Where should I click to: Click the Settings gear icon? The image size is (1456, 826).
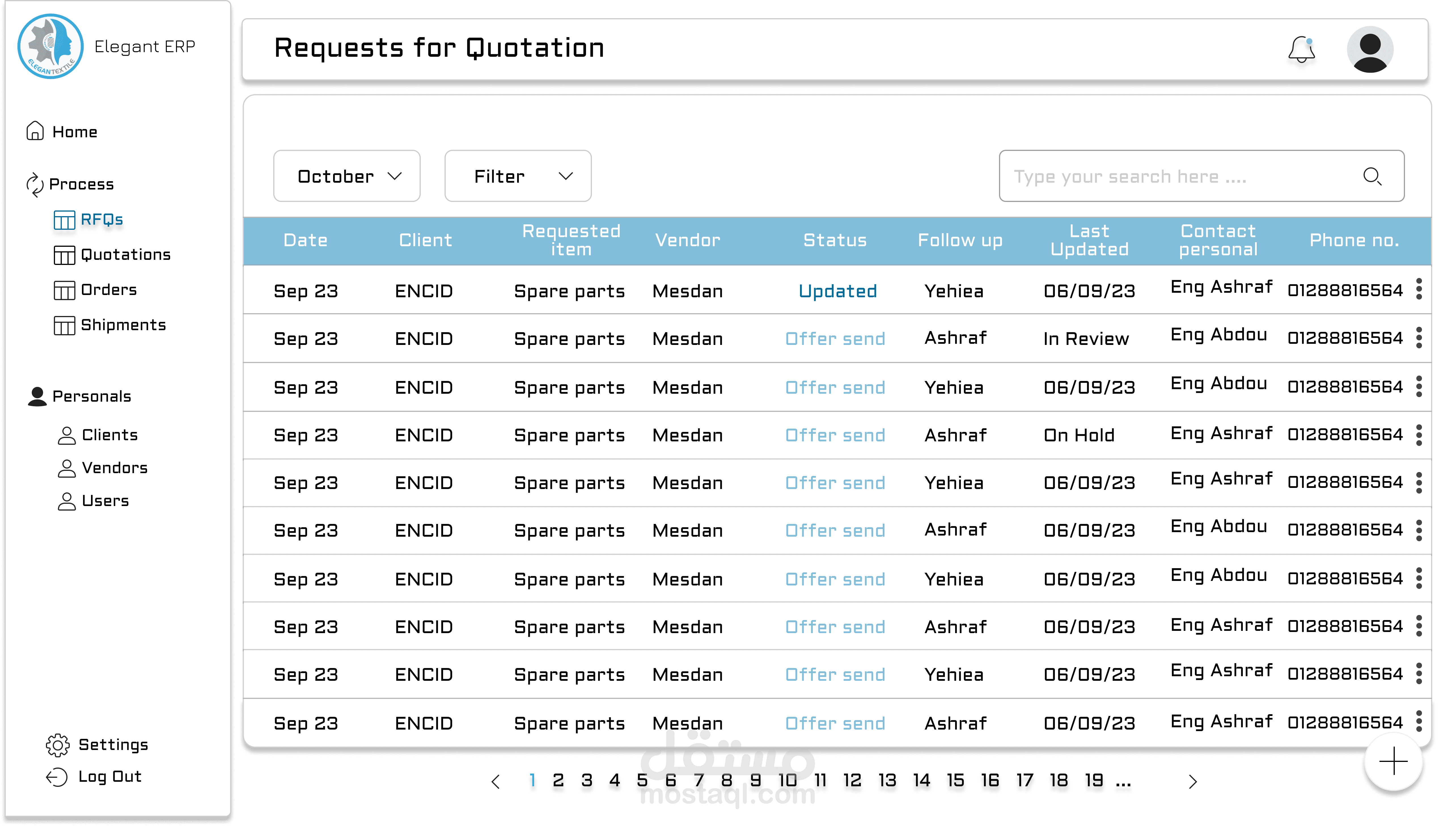(57, 745)
